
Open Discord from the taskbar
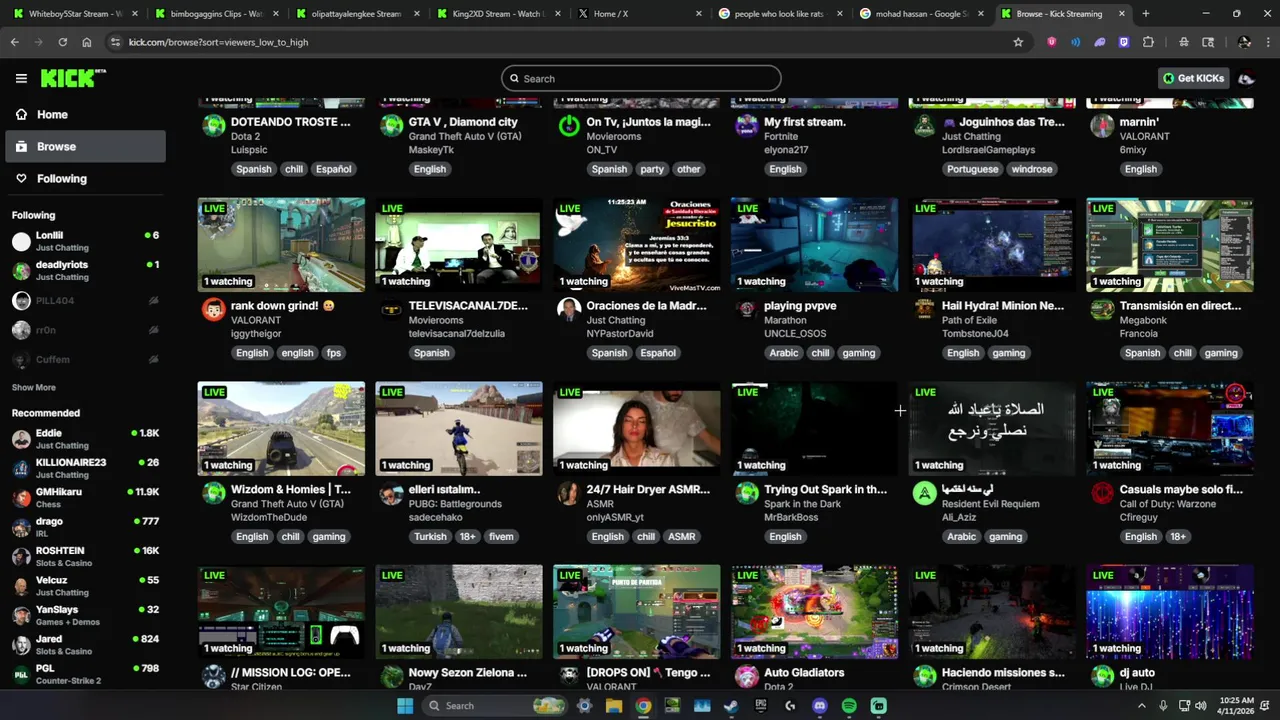(x=820, y=705)
